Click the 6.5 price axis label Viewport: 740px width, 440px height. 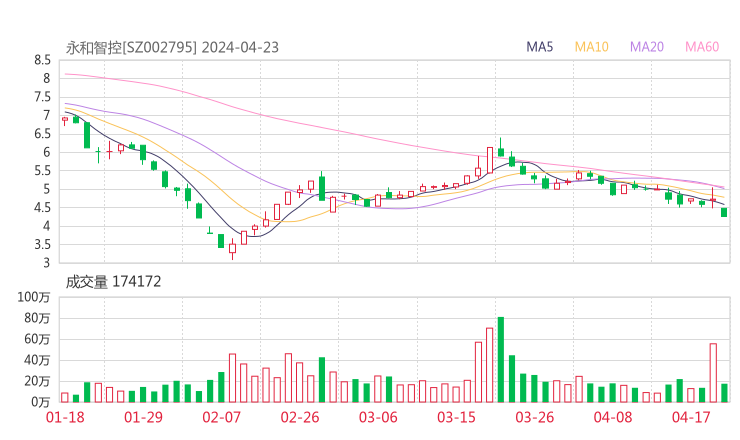[x=42, y=134]
